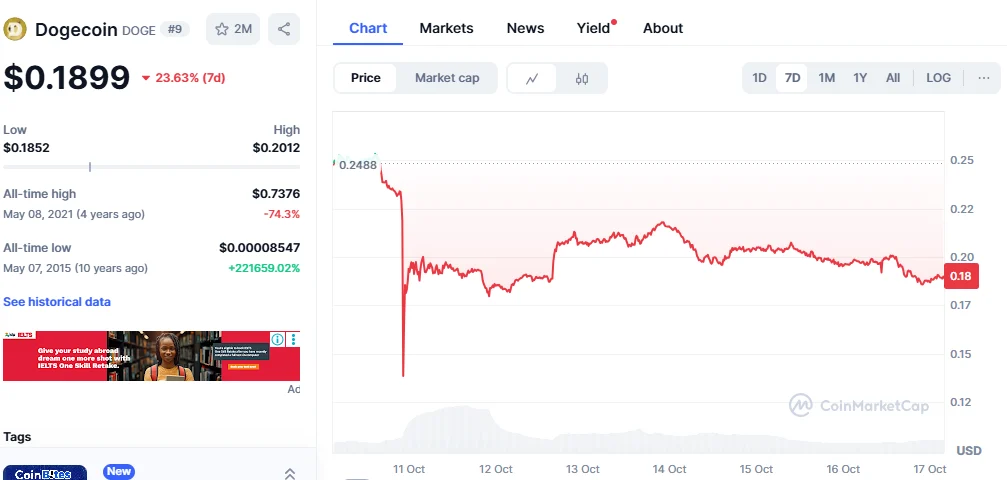Expand the tags section chevron

[x=290, y=473]
